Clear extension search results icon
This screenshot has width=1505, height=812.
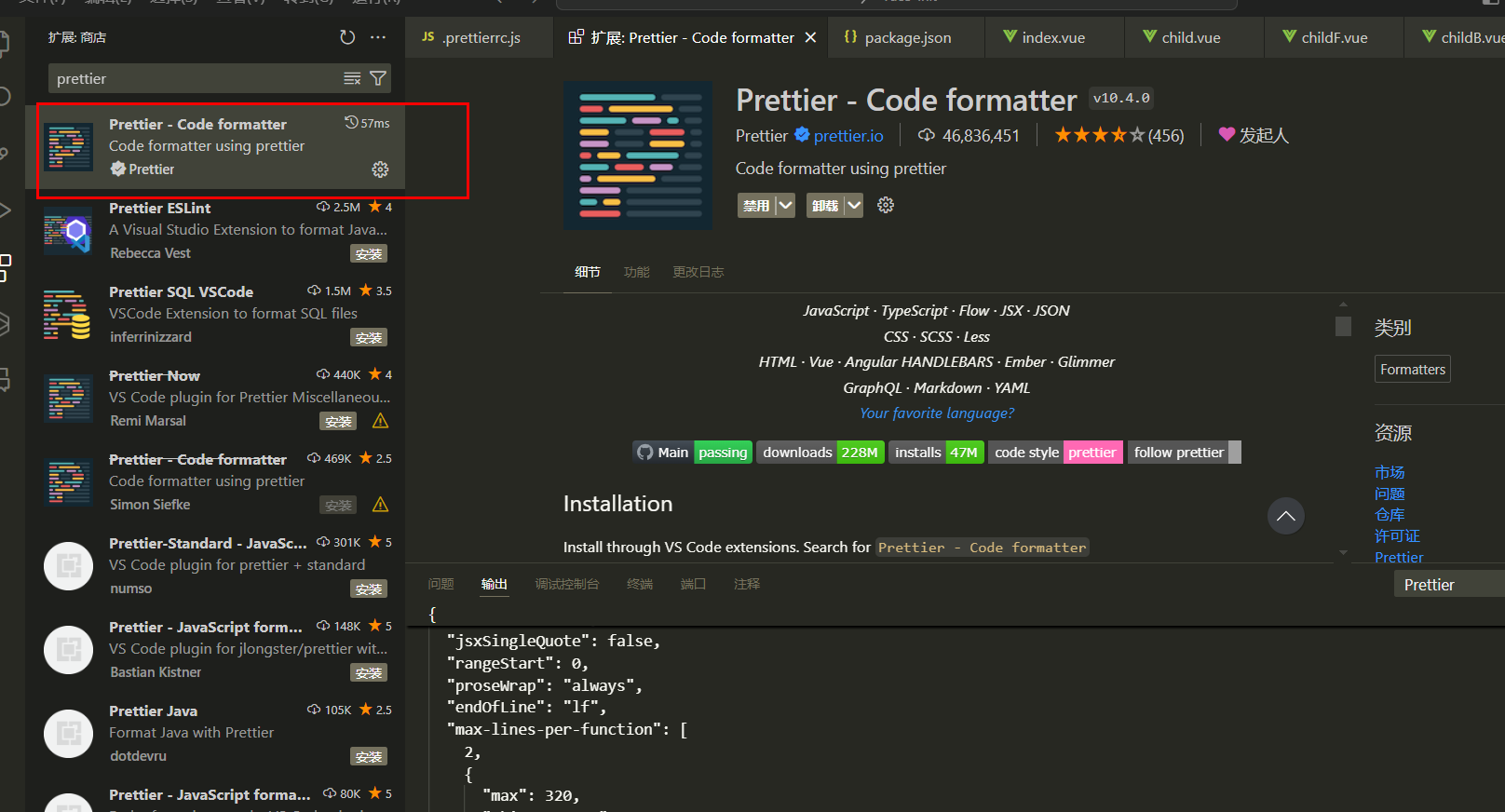click(x=352, y=78)
